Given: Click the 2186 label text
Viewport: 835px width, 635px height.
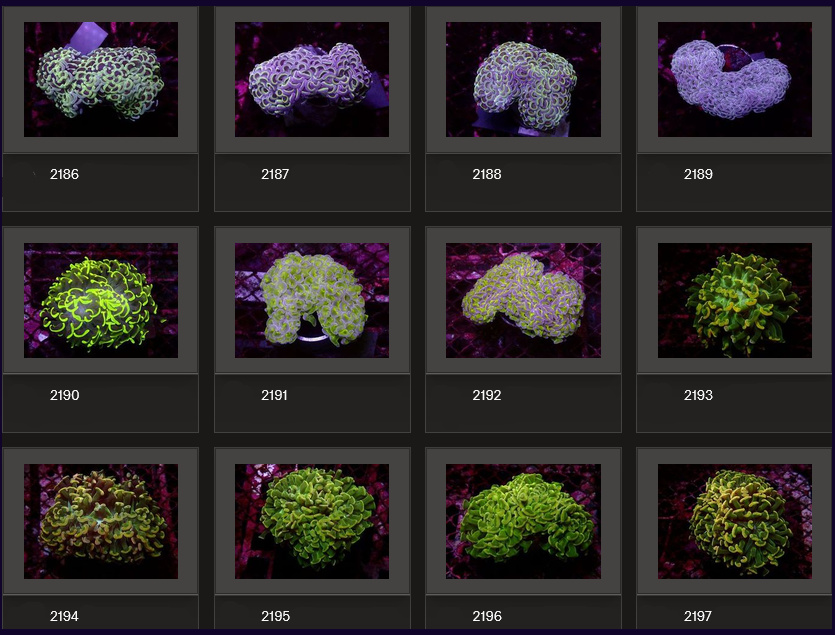Looking at the screenshot, I should pyautogui.click(x=64, y=174).
